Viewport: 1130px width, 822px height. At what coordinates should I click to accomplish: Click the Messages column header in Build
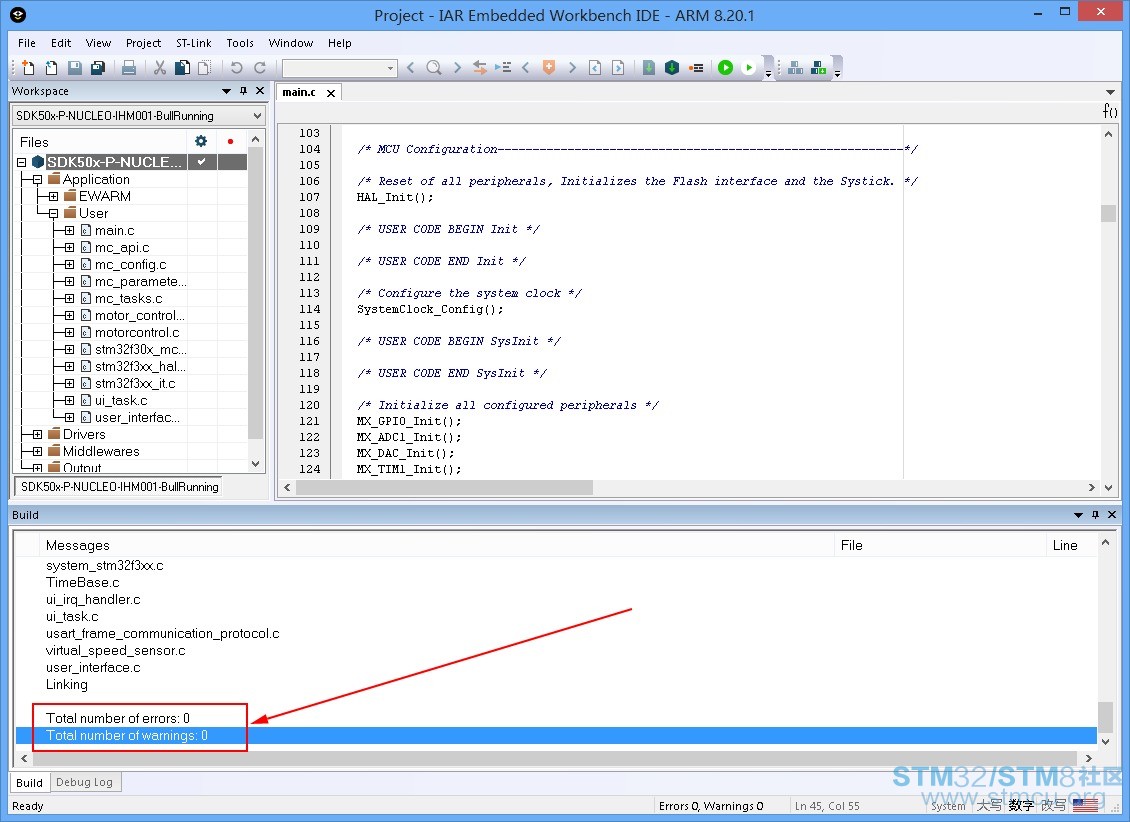click(x=439, y=545)
